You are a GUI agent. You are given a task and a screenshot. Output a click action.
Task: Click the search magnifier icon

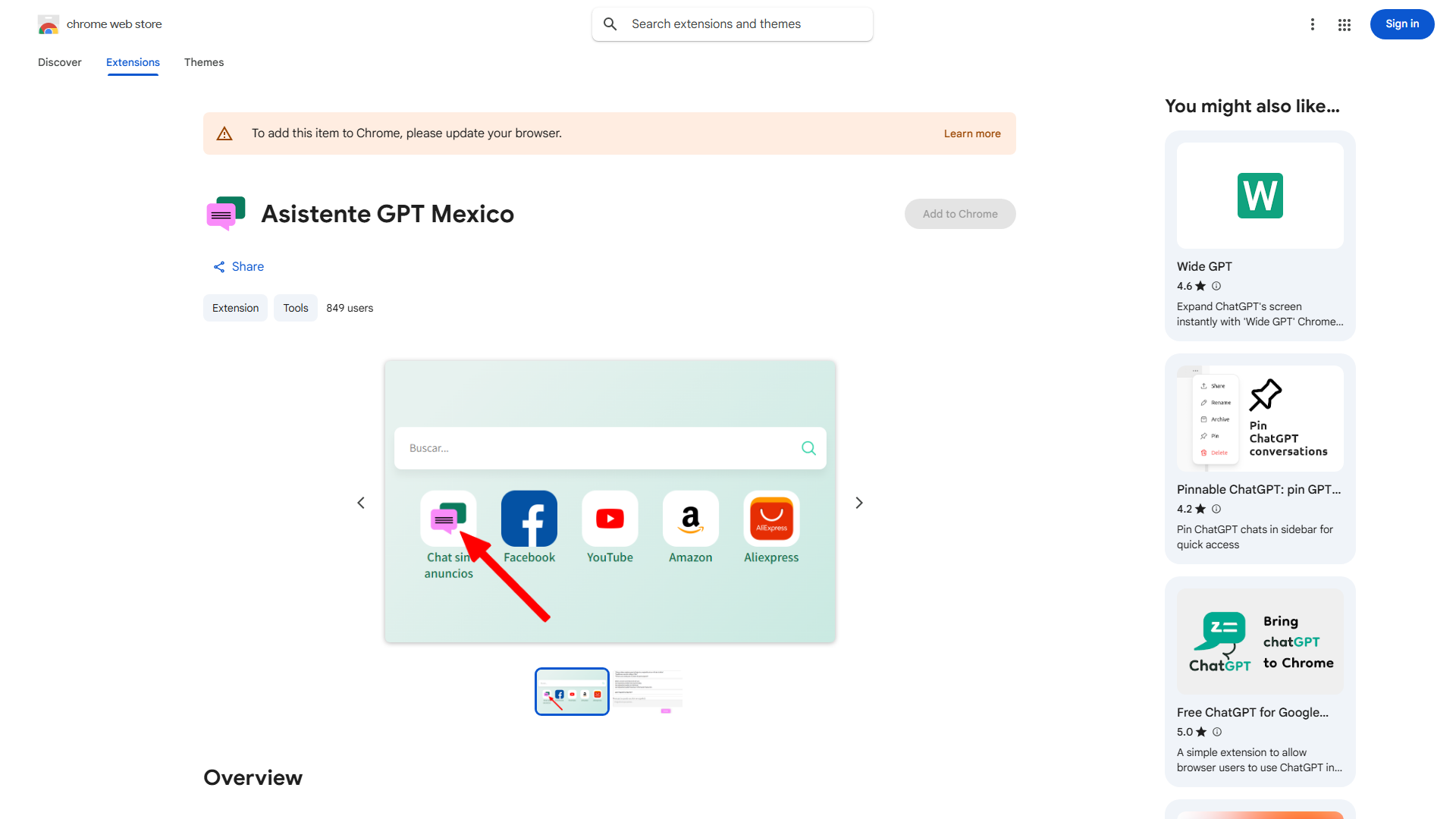pyautogui.click(x=610, y=24)
